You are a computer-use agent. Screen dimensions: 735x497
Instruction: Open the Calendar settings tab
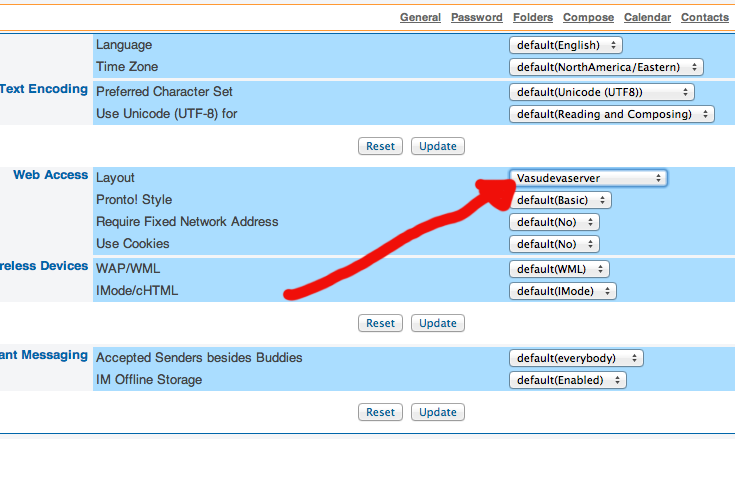(x=647, y=17)
